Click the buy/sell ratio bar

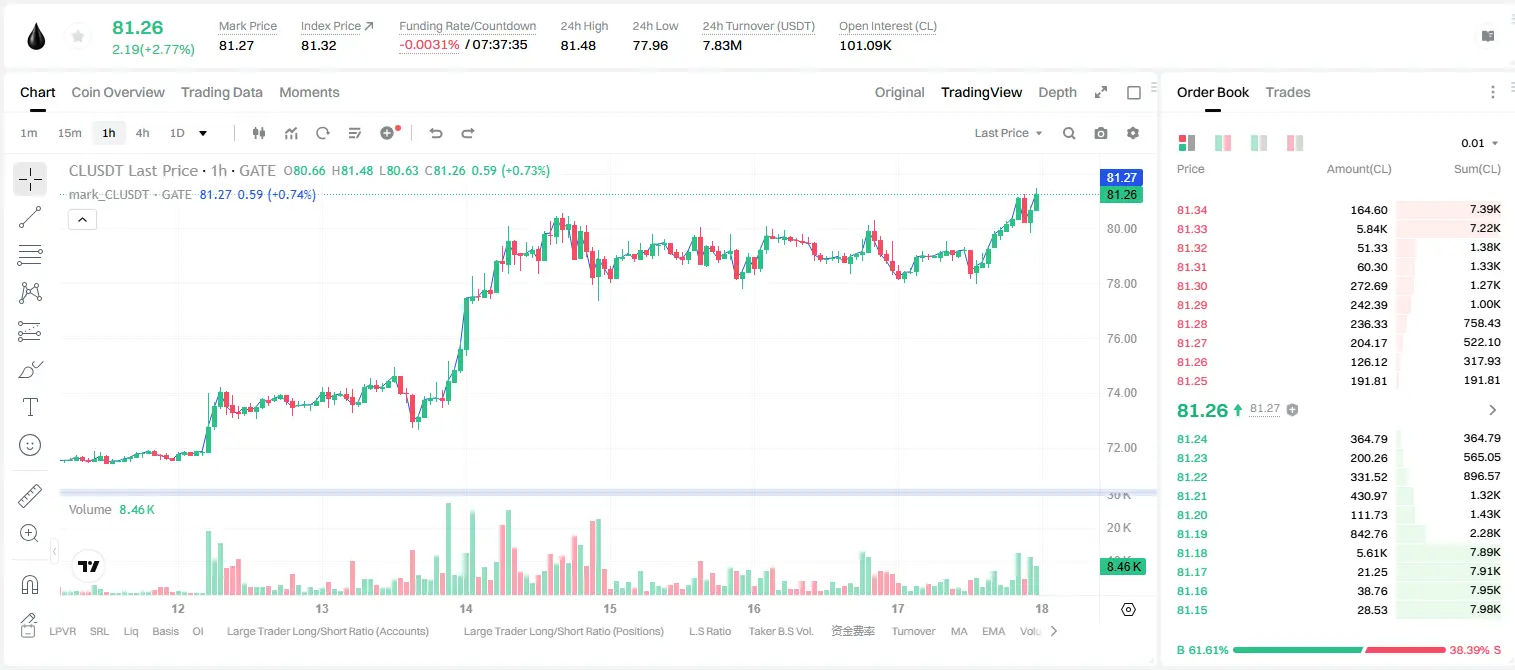click(1339, 650)
